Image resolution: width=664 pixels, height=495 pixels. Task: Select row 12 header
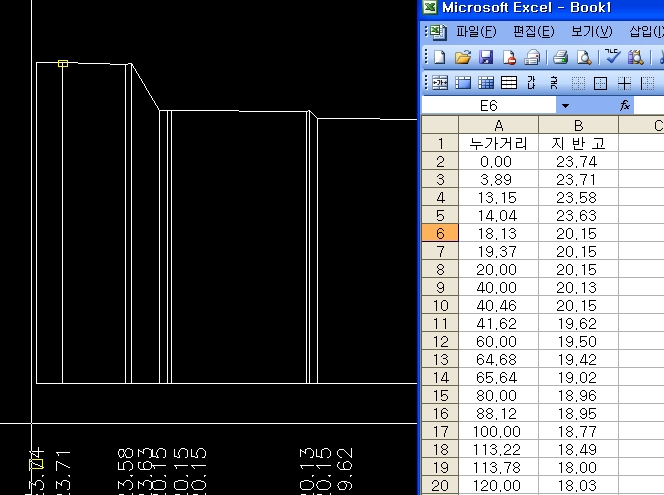pos(440,341)
